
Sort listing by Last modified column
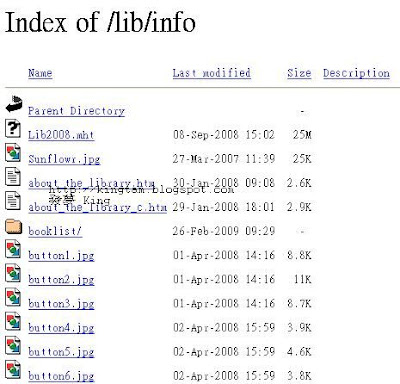[x=212, y=73]
